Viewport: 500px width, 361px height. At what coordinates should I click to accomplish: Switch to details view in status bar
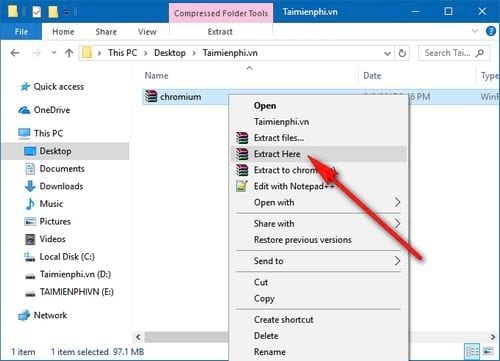click(x=472, y=351)
